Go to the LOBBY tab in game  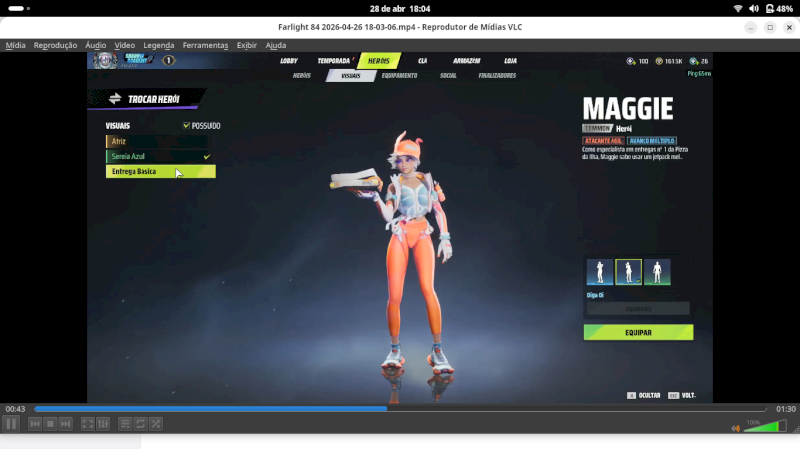pyautogui.click(x=289, y=61)
